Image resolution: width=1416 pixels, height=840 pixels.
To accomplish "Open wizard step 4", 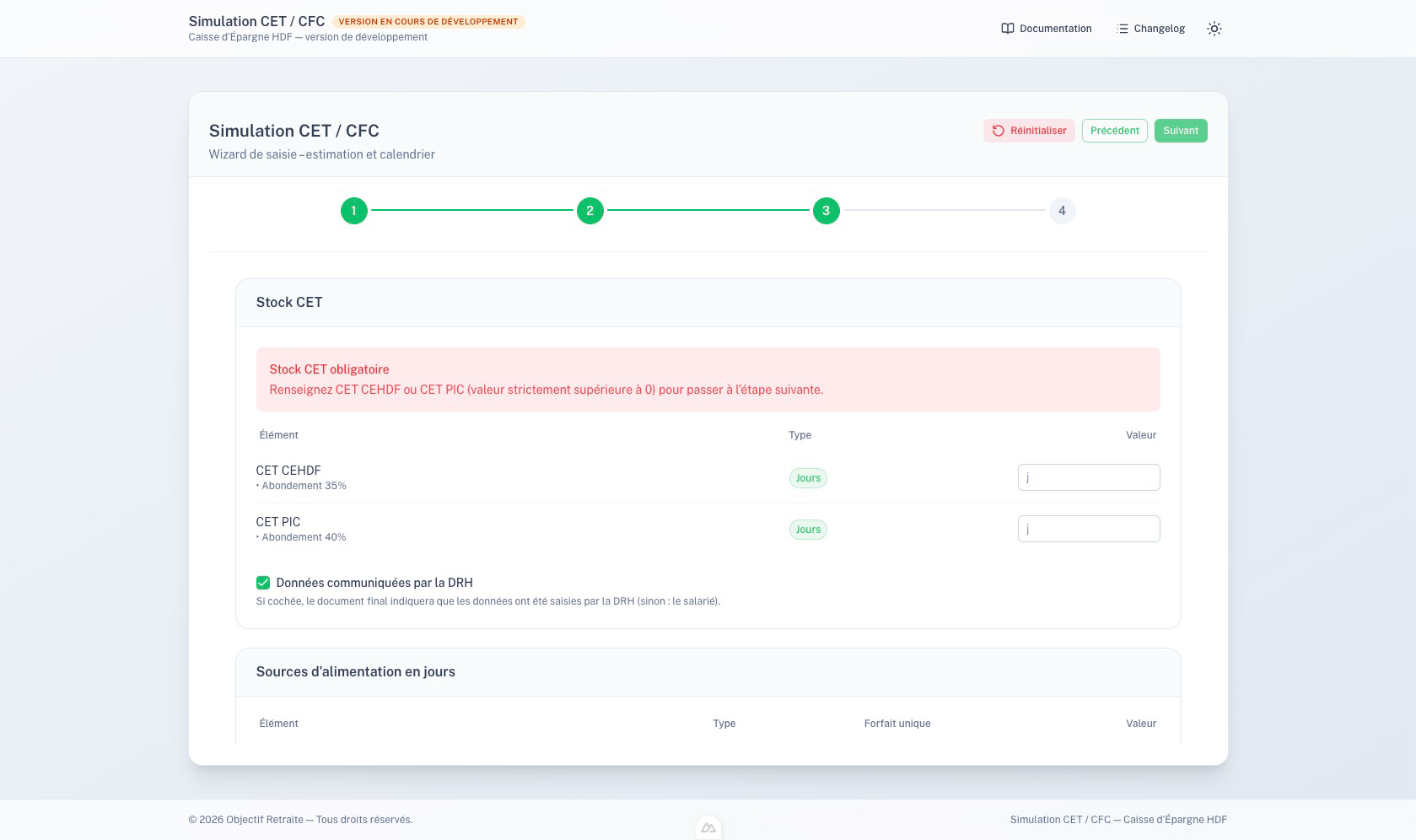I will [1062, 211].
